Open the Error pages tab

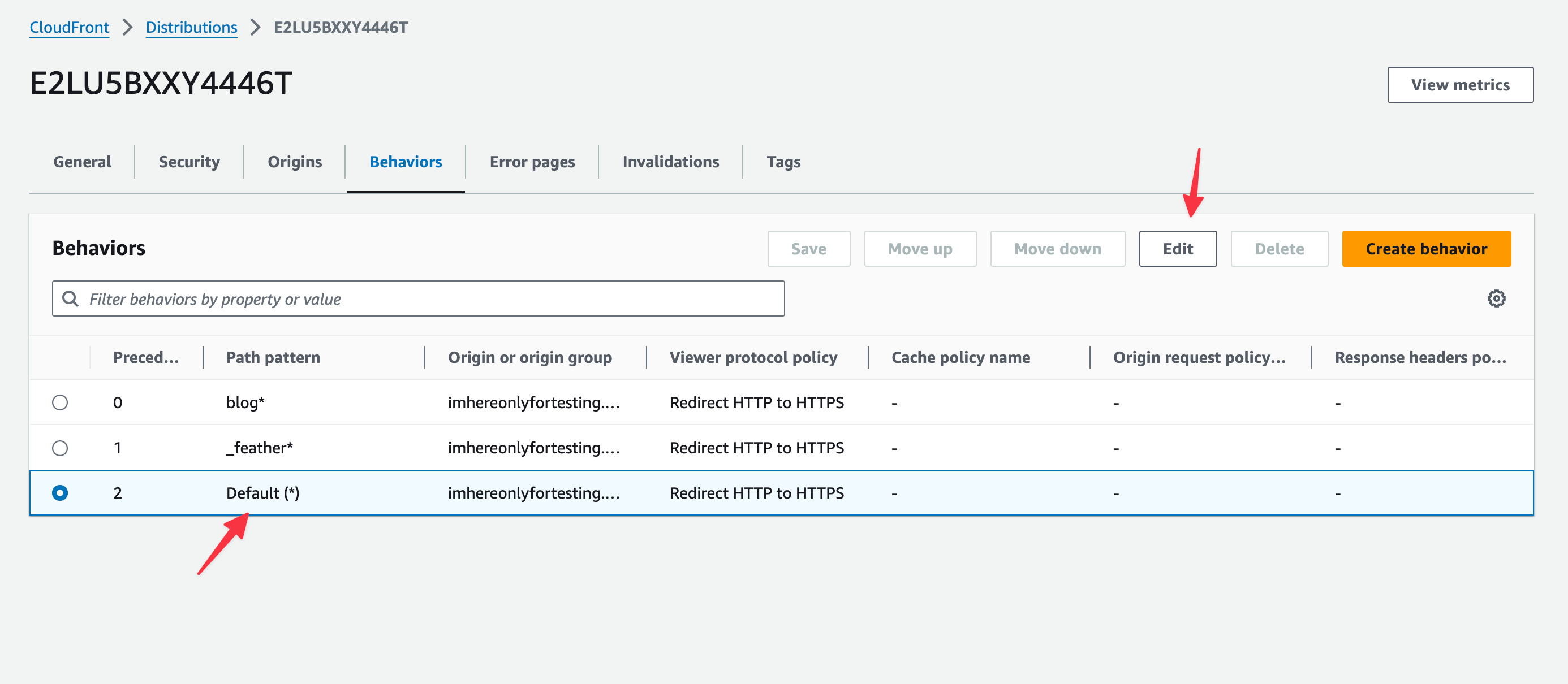(532, 162)
